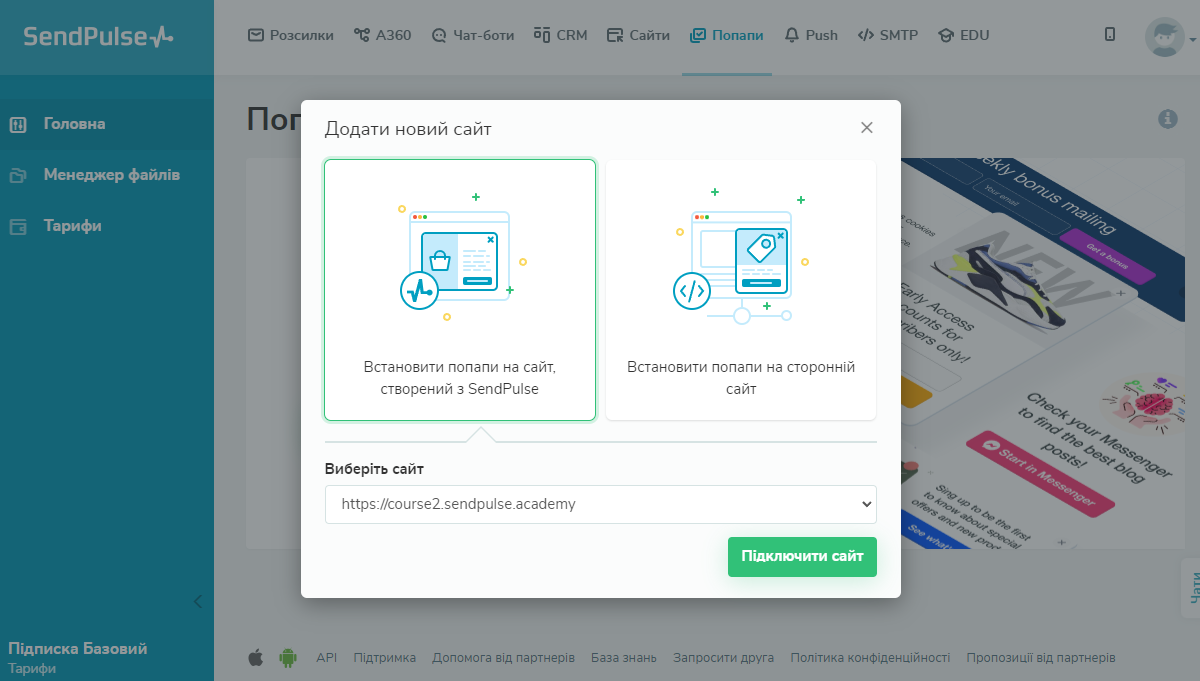Open the Розсилки email tab

pyautogui.click(x=291, y=35)
